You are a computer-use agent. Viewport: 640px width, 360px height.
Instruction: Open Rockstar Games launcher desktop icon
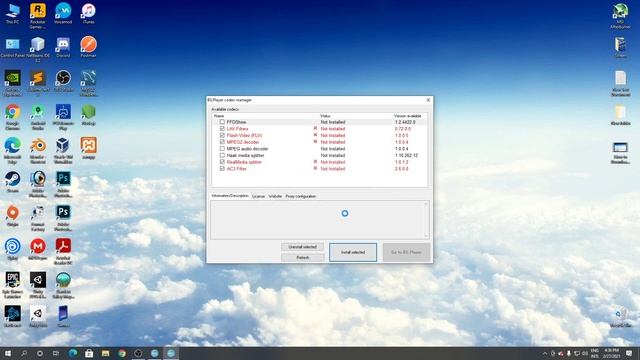pos(38,16)
